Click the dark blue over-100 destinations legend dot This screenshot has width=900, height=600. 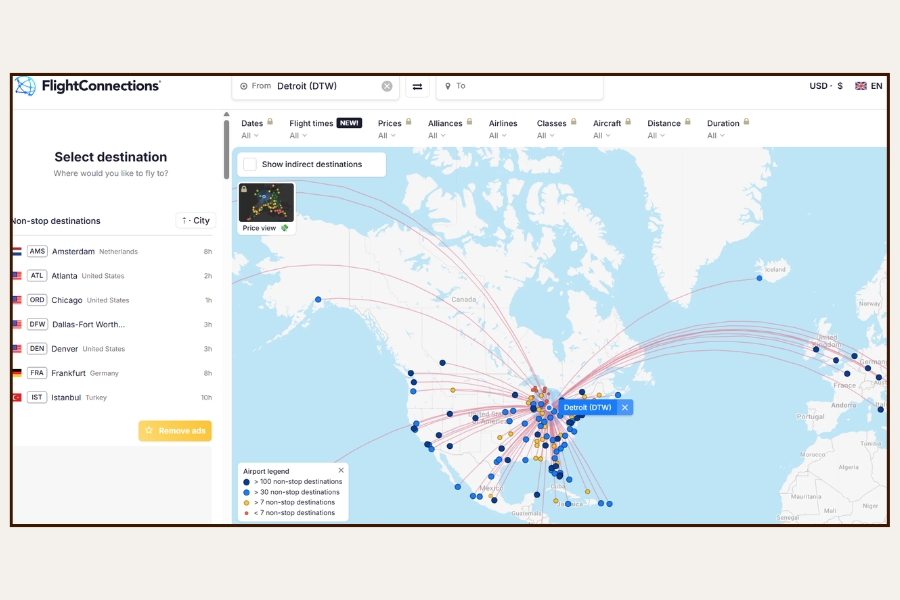click(246, 482)
